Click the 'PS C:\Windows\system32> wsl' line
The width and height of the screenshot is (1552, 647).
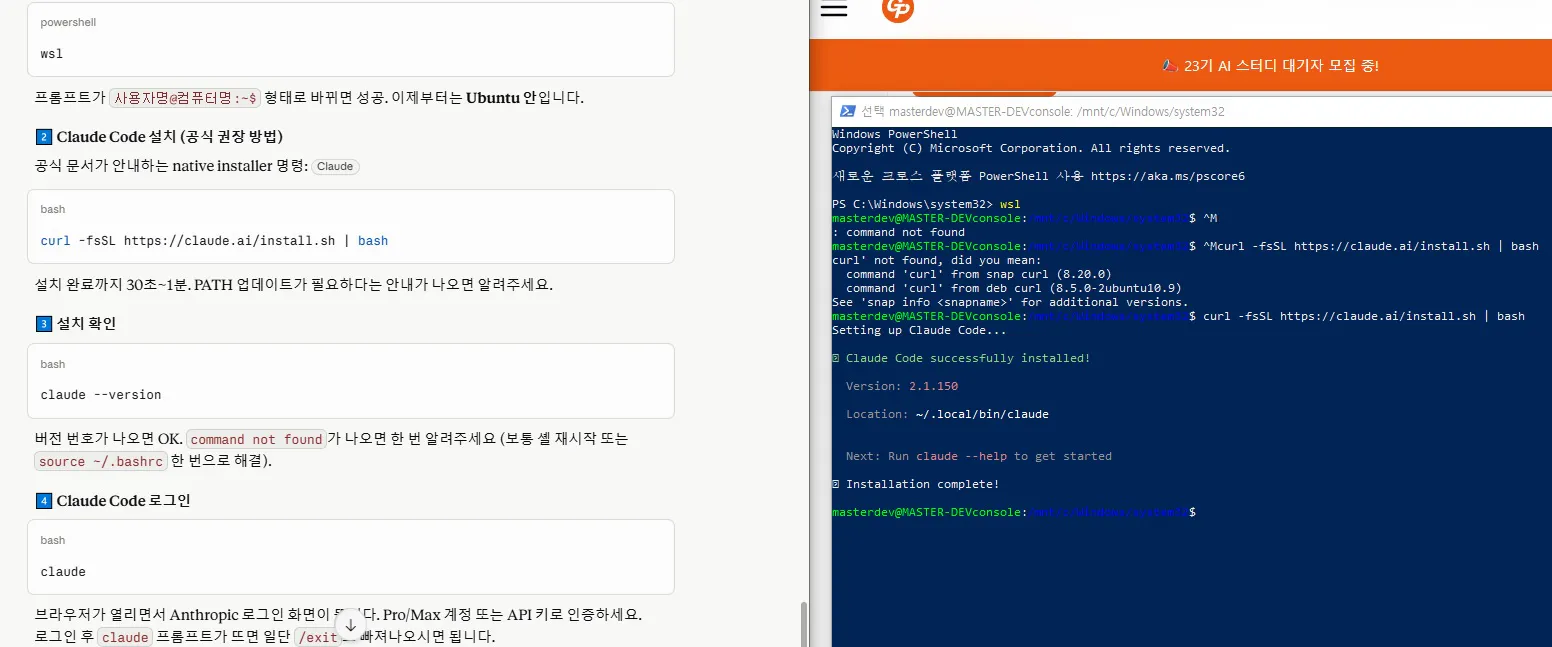pyautogui.click(x=926, y=204)
